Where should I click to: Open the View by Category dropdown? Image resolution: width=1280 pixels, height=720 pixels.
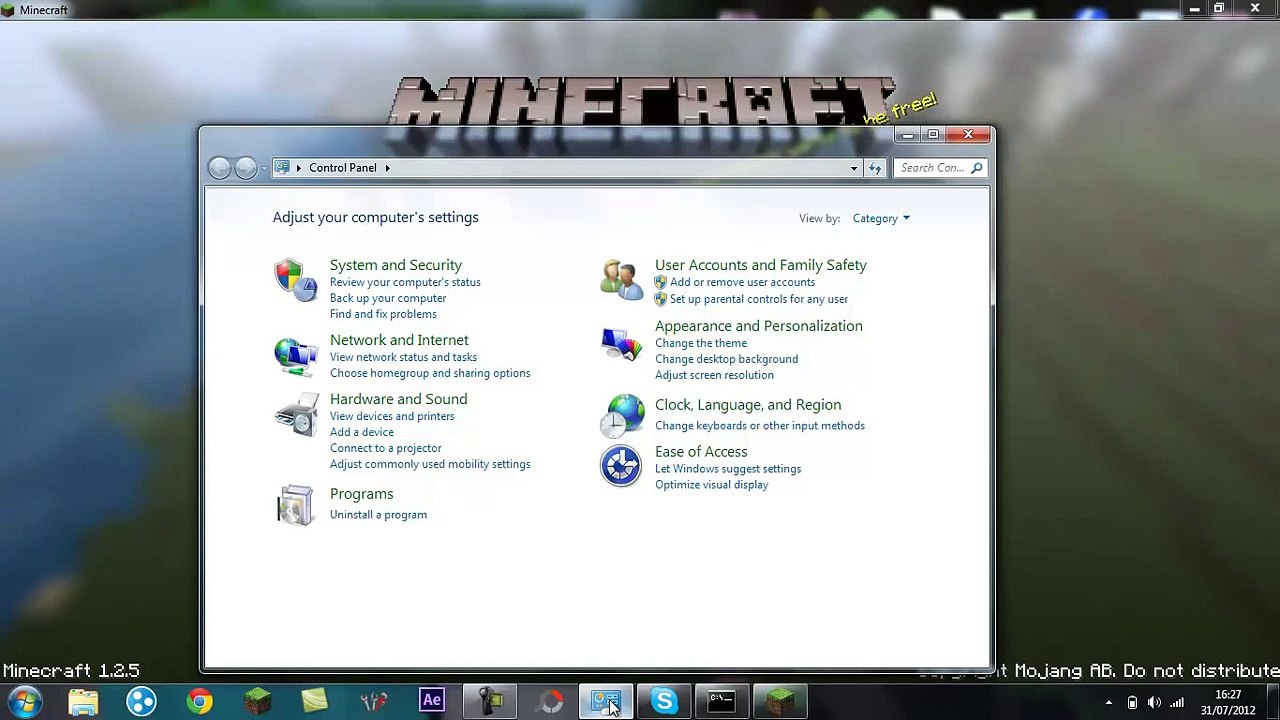coord(881,218)
